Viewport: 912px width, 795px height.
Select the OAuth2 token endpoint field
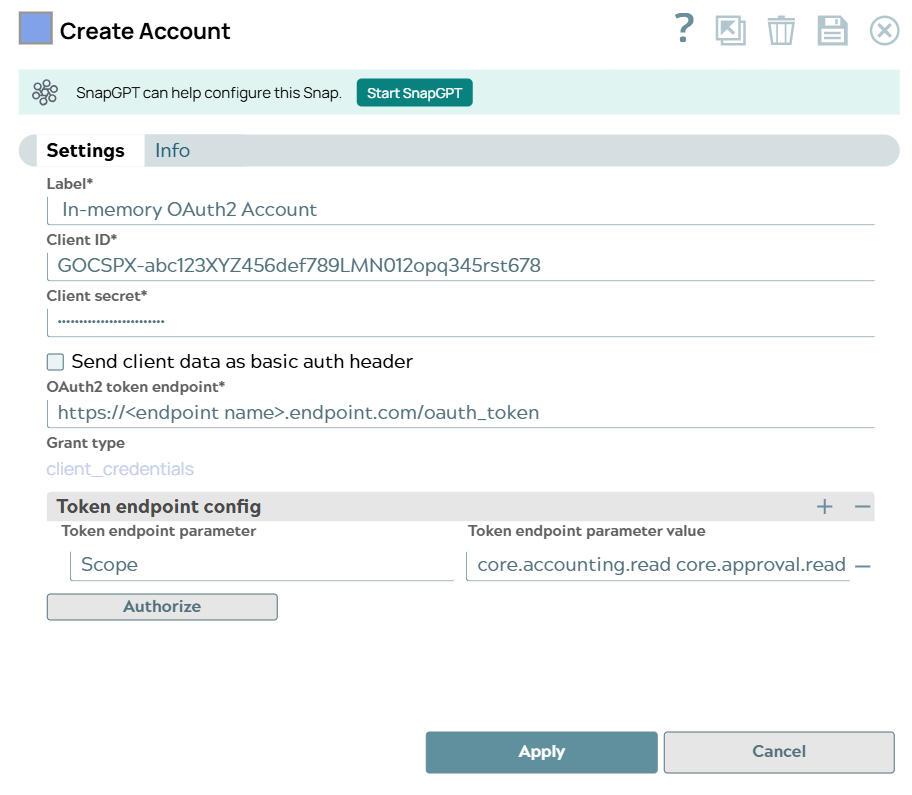point(460,413)
